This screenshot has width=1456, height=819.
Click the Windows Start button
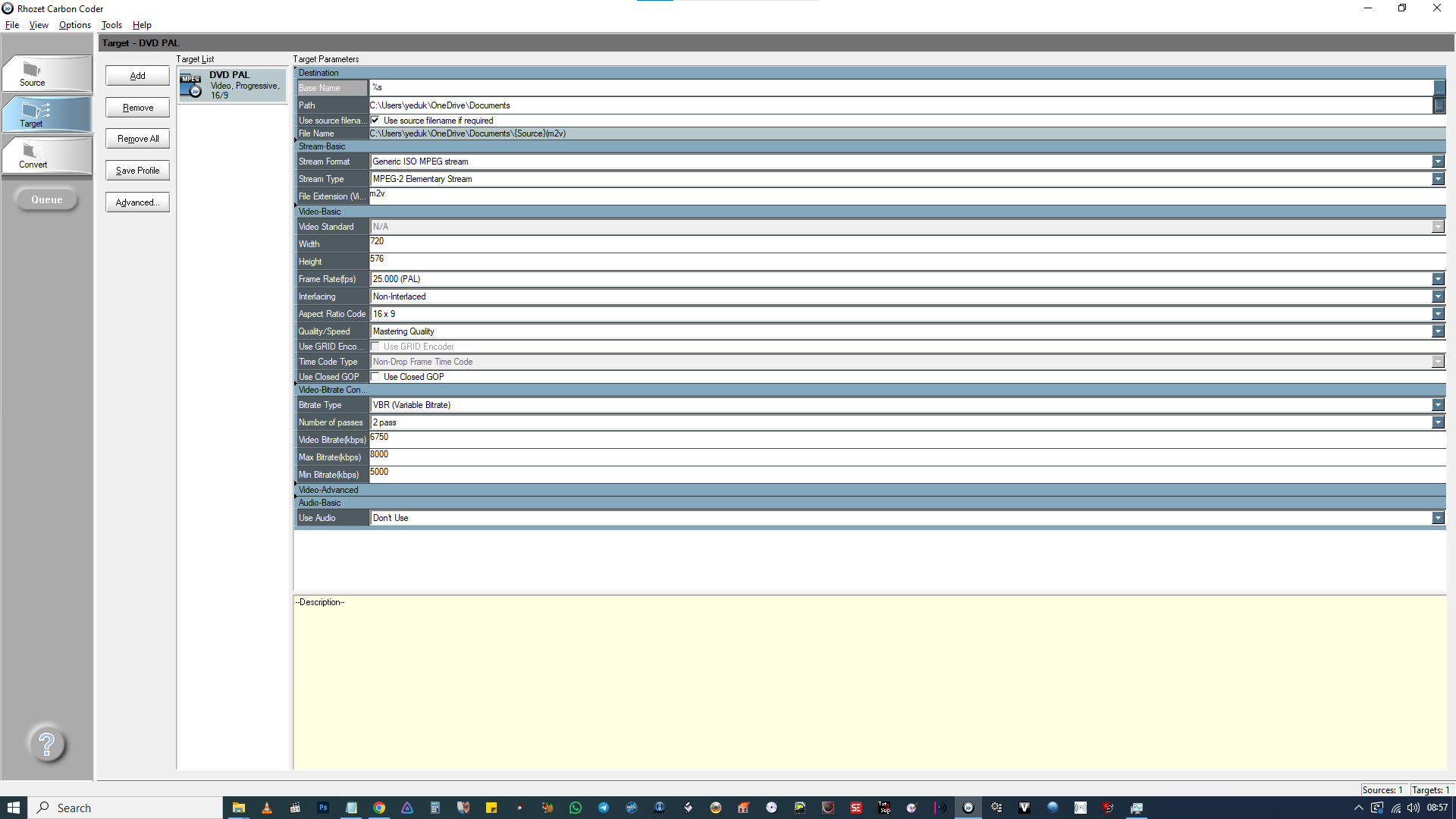pos(14,808)
